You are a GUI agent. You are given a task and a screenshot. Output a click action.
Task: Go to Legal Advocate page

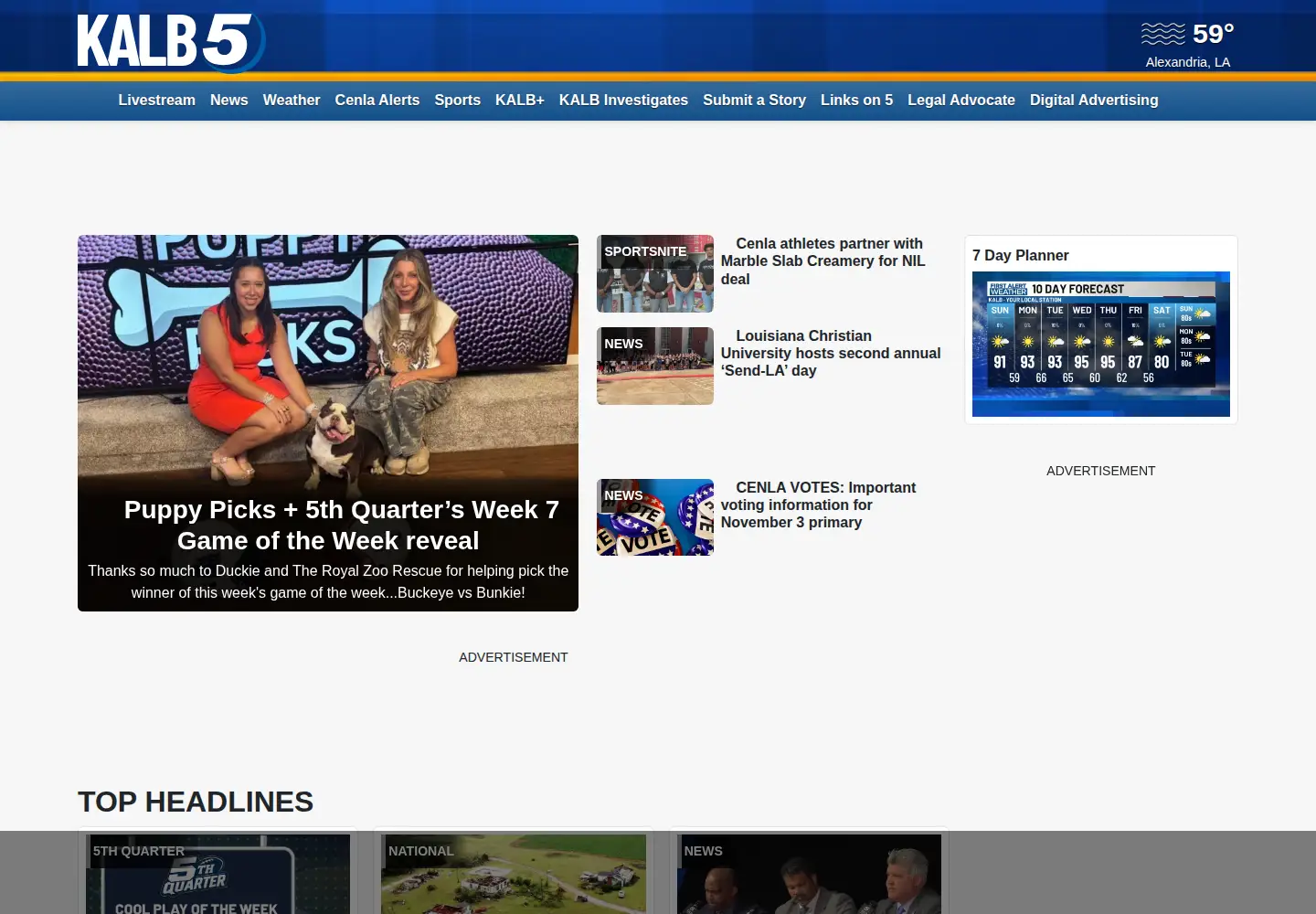pyautogui.click(x=961, y=100)
